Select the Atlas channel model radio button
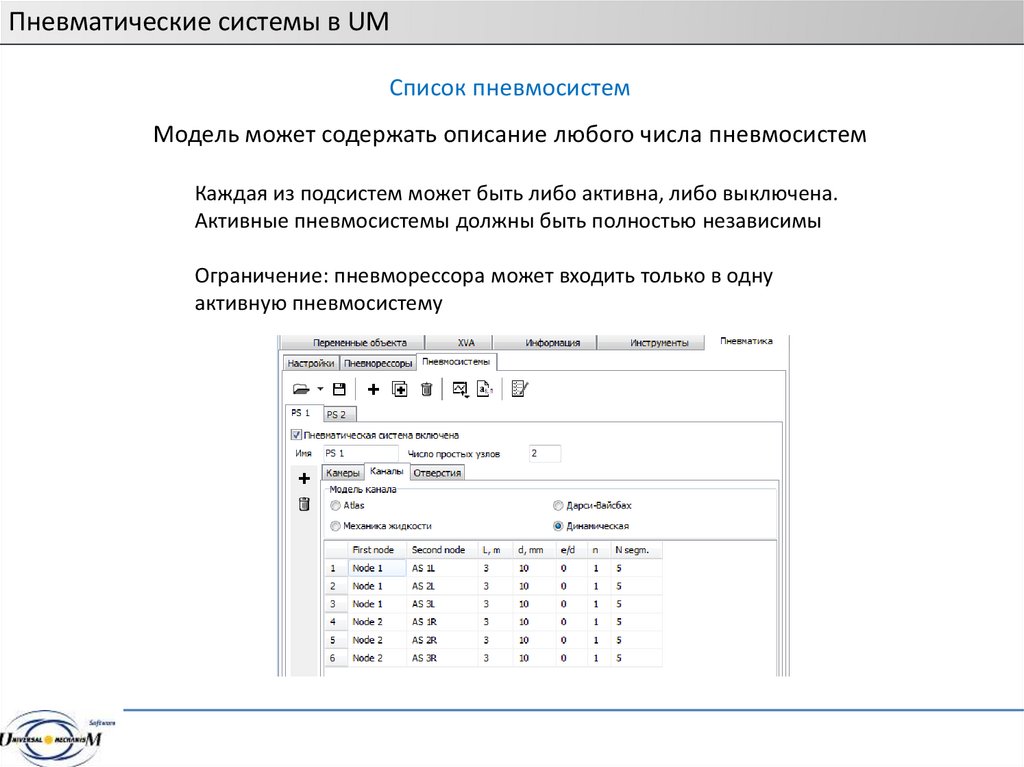The height and width of the screenshot is (767, 1024). 335,506
